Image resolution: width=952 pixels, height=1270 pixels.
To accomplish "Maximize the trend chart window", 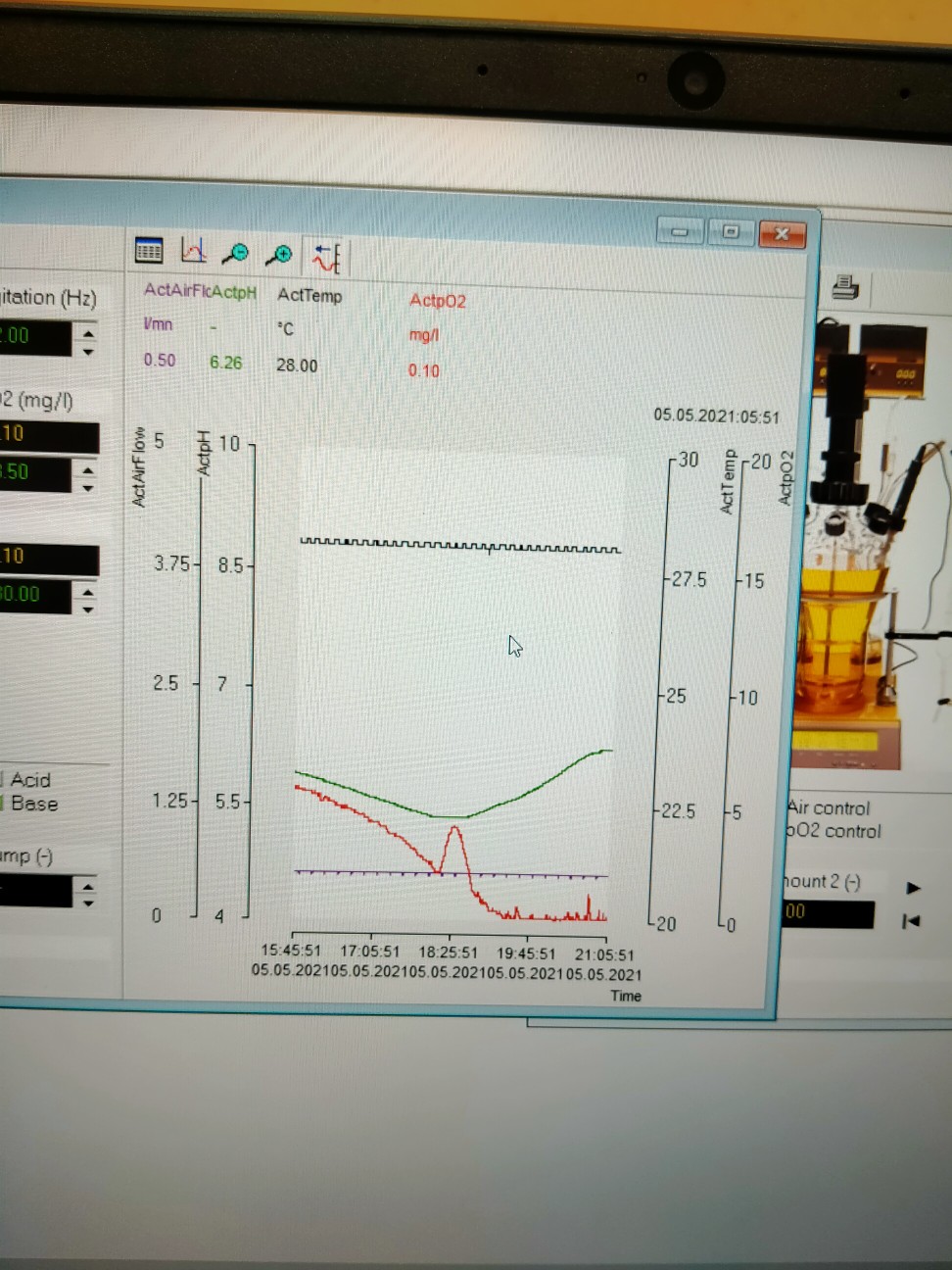I will 731,232.
